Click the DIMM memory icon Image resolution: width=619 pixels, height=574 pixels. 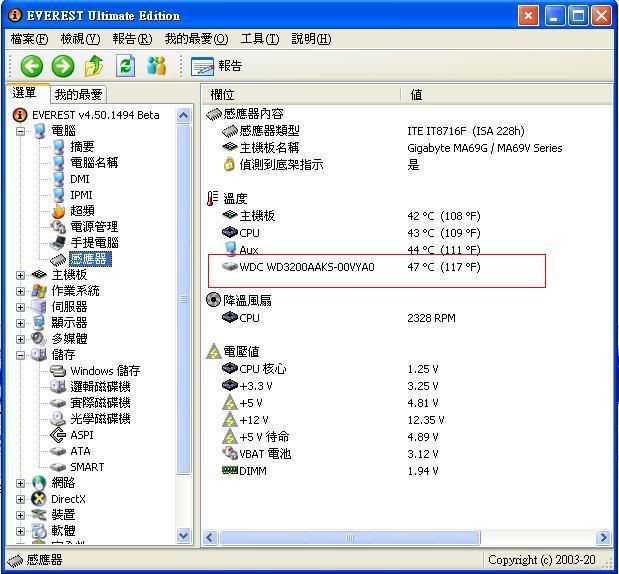[230, 470]
